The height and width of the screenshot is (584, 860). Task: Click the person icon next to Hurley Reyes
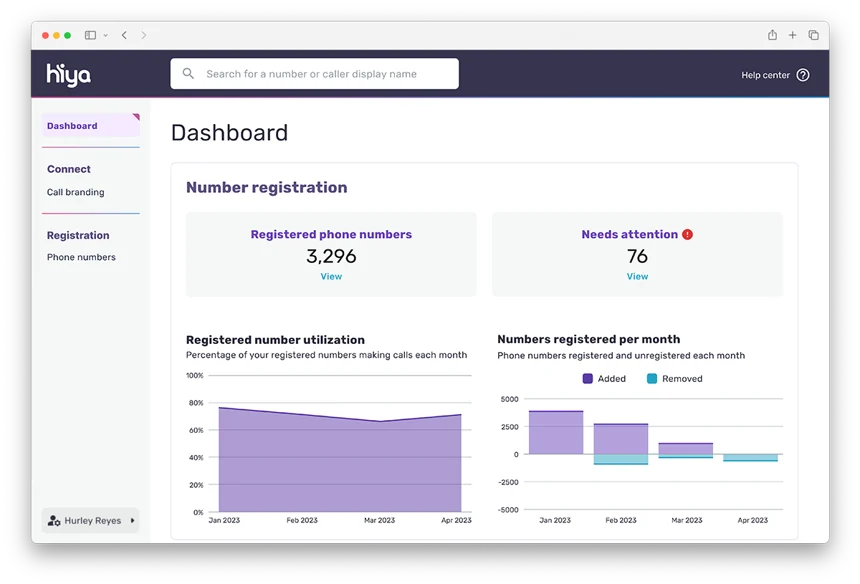coord(53,520)
